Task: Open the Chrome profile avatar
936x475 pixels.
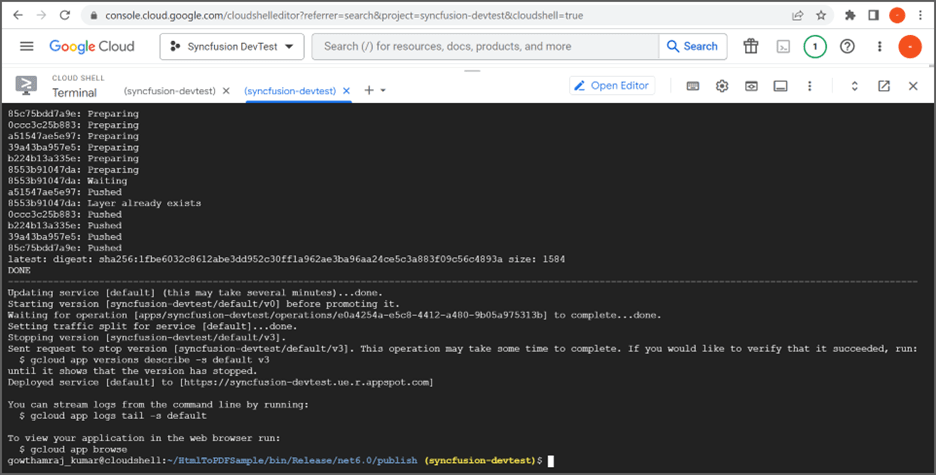Action: click(897, 16)
